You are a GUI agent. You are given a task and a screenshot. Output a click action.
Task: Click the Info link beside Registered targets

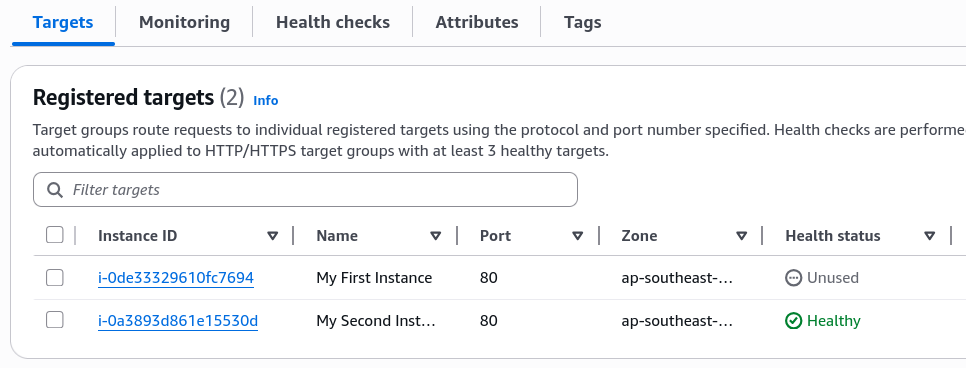266,100
